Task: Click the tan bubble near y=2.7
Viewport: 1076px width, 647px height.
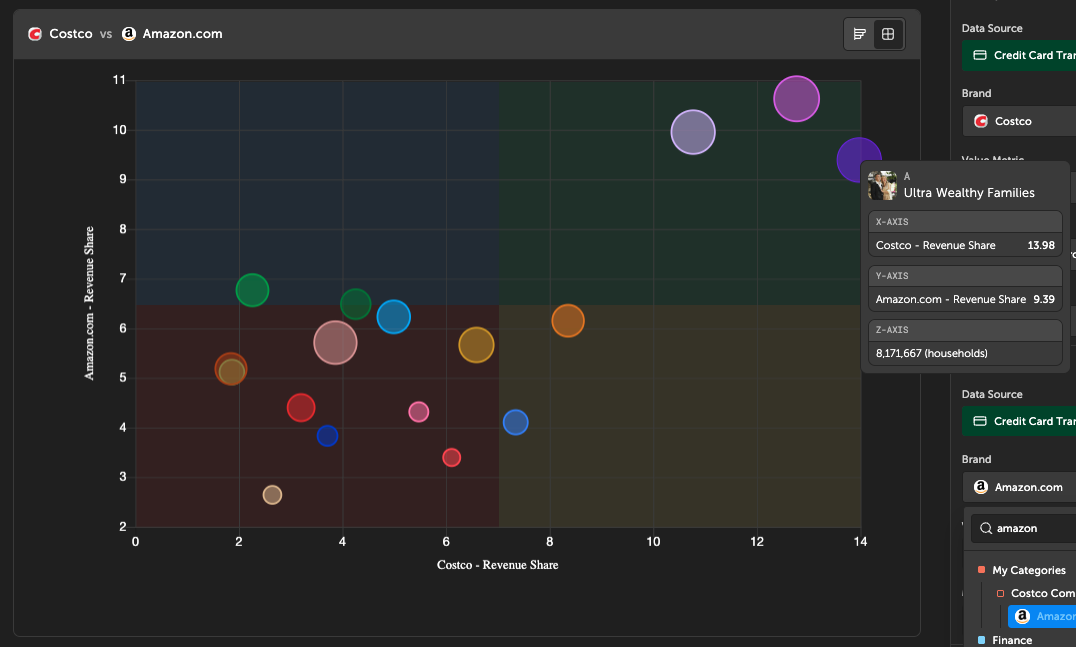Action: click(272, 495)
